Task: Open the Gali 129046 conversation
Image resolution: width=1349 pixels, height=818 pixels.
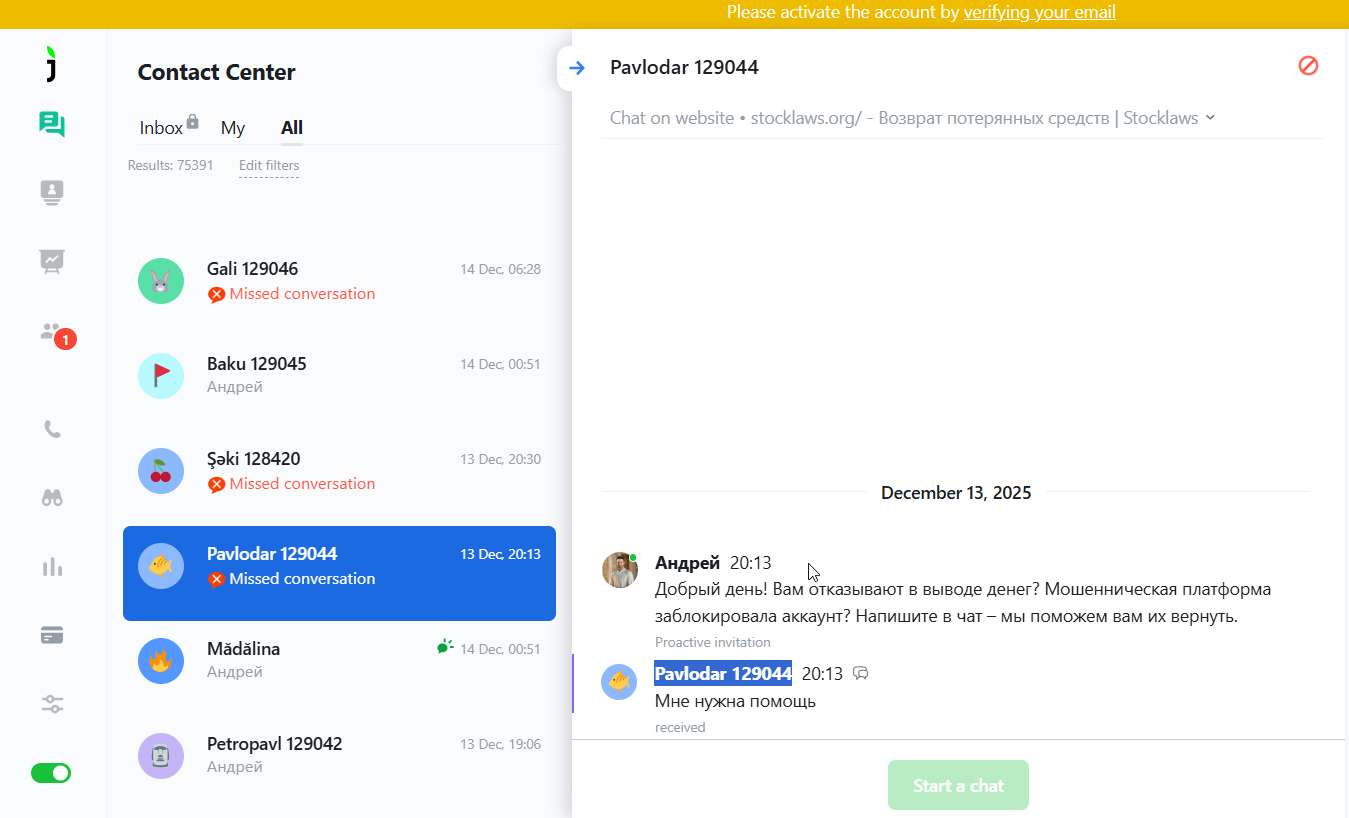Action: click(339, 281)
